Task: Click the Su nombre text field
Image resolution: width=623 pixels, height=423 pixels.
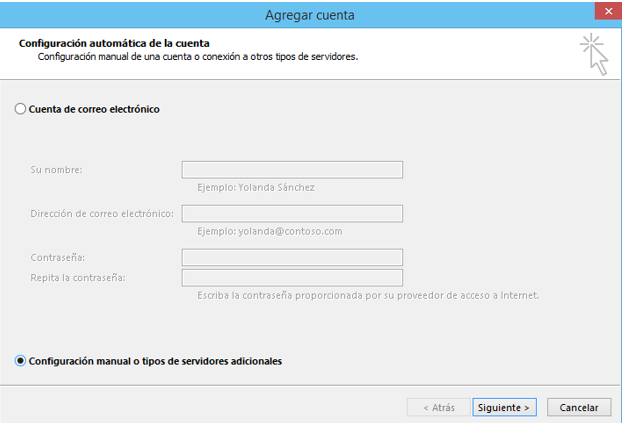Action: click(x=292, y=170)
